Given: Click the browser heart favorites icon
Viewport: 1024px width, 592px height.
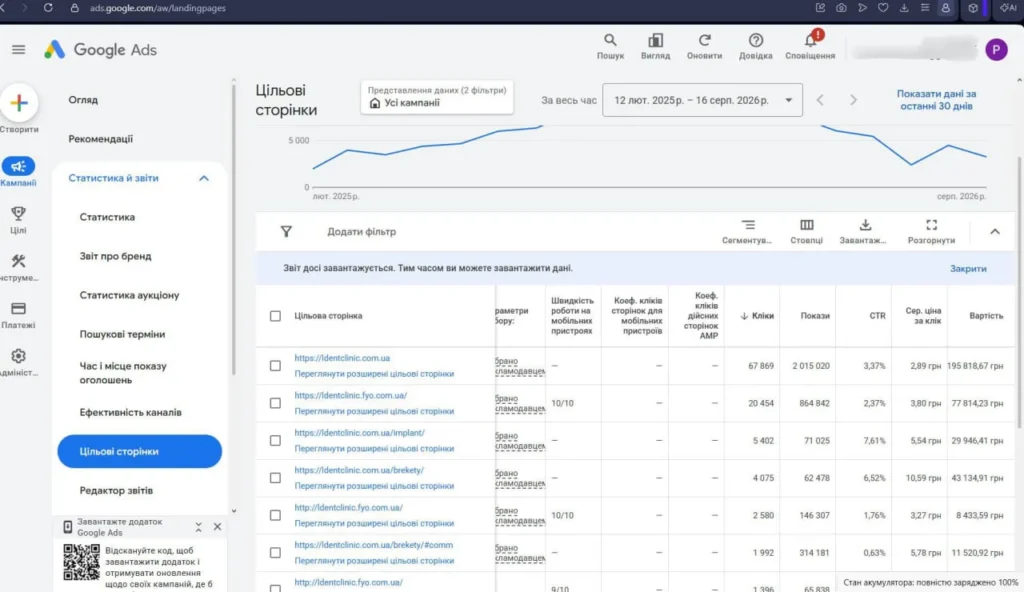Looking at the screenshot, I should pyautogui.click(x=883, y=8).
